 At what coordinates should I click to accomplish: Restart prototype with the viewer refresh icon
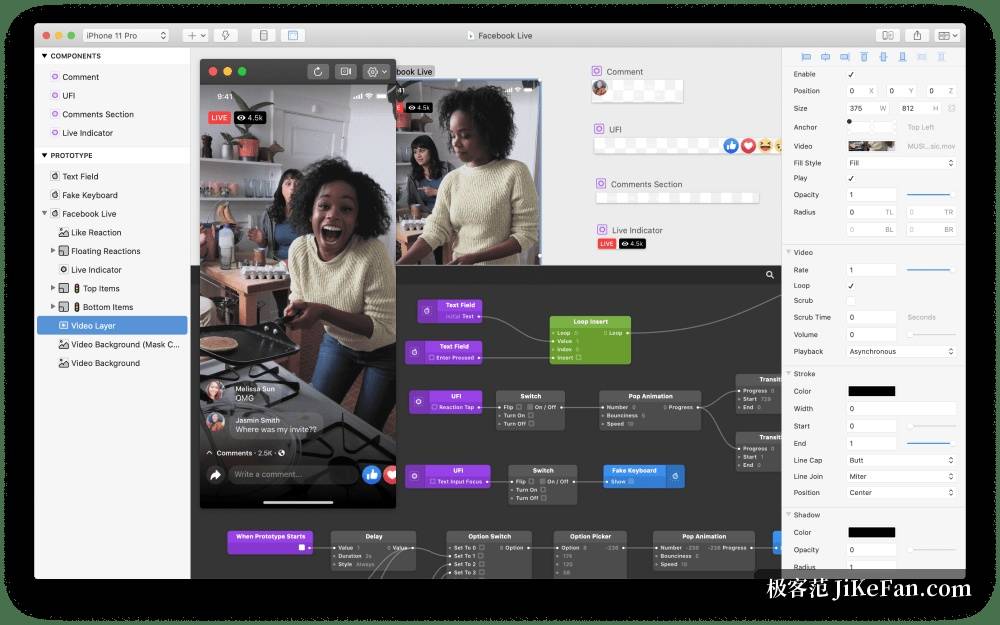pyautogui.click(x=318, y=71)
